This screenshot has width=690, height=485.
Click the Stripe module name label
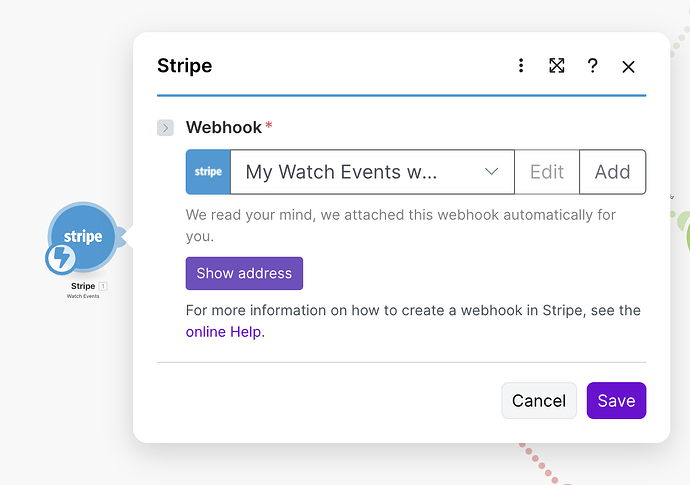click(82, 286)
